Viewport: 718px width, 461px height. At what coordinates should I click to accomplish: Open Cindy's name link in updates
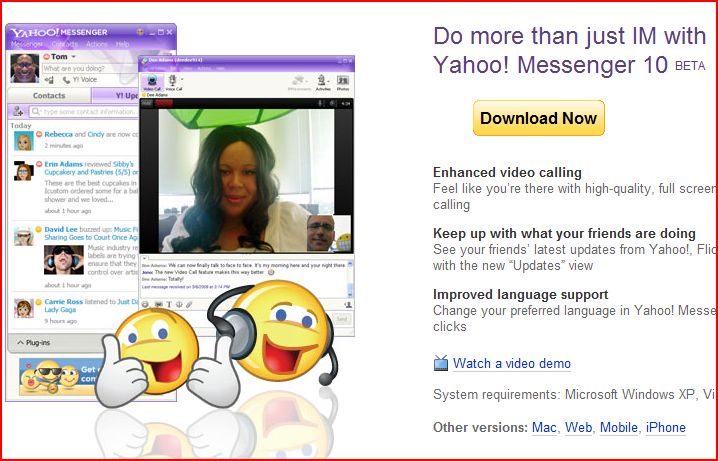tap(96, 134)
